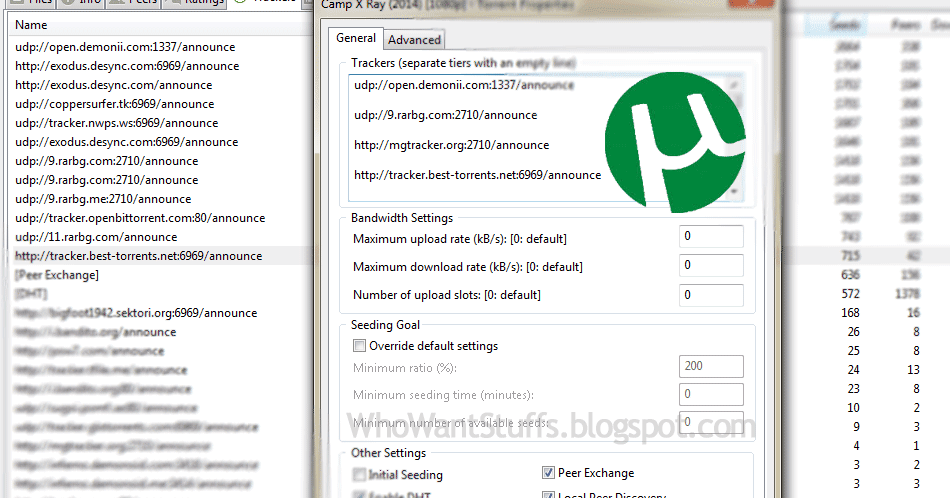The width and height of the screenshot is (950, 498).
Task: Click the Number of upload slots field
Action: point(711,295)
